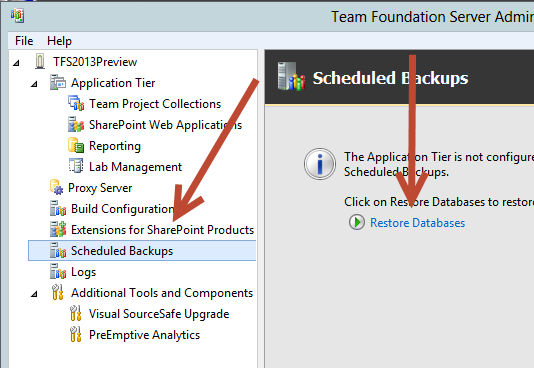Click the Application Tier node icon
The image size is (534, 368).
(x=58, y=82)
